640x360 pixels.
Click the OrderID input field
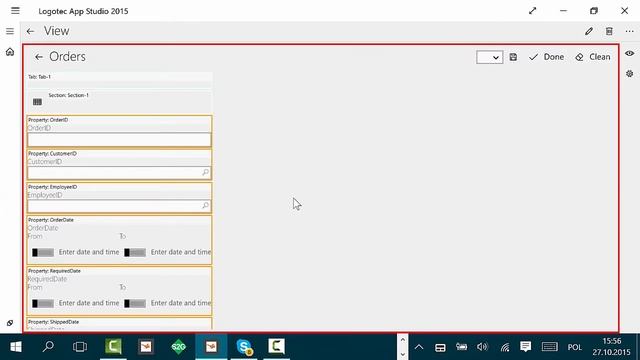pyautogui.click(x=119, y=140)
